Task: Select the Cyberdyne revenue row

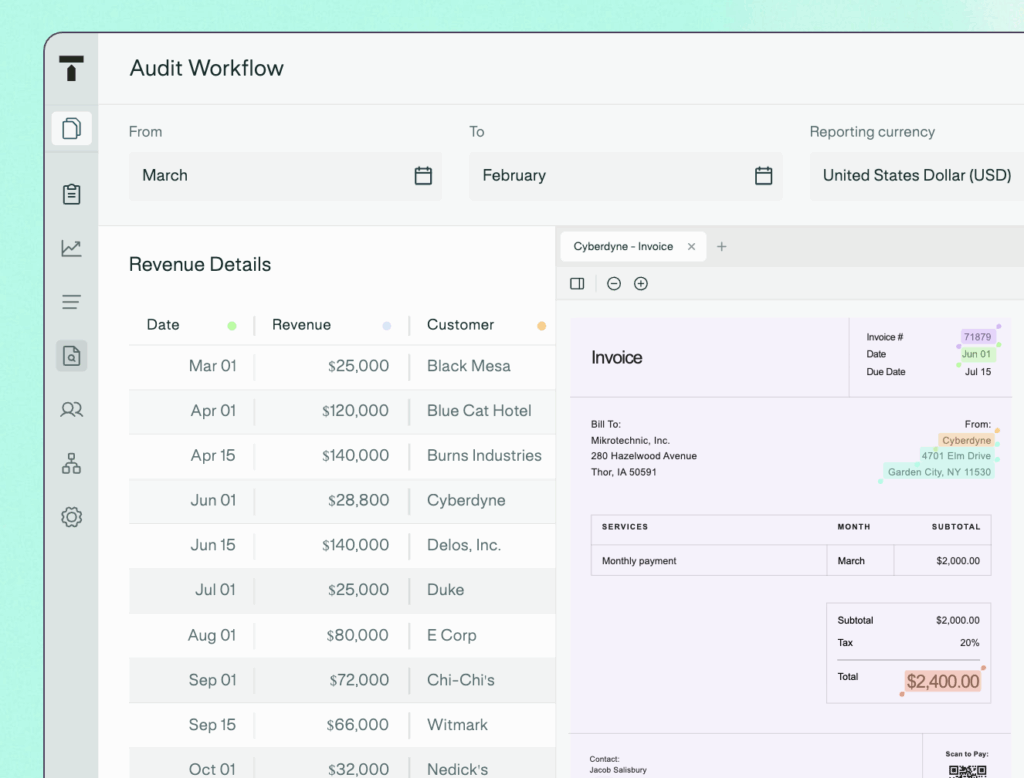Action: [342, 501]
